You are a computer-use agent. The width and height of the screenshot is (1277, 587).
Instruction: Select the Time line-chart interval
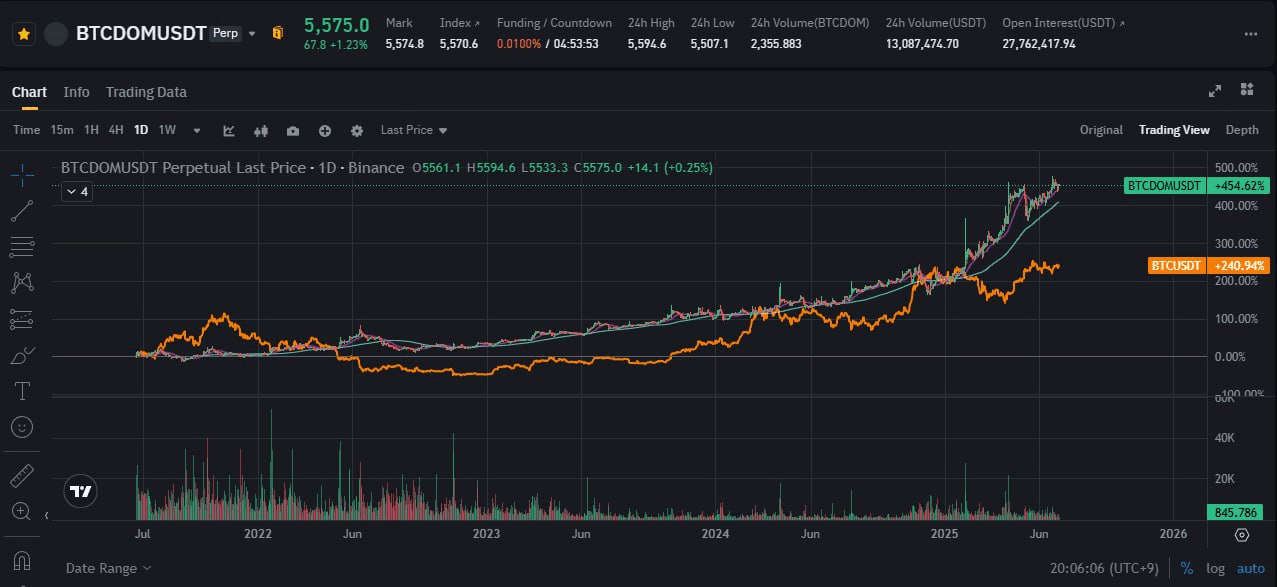click(27, 130)
